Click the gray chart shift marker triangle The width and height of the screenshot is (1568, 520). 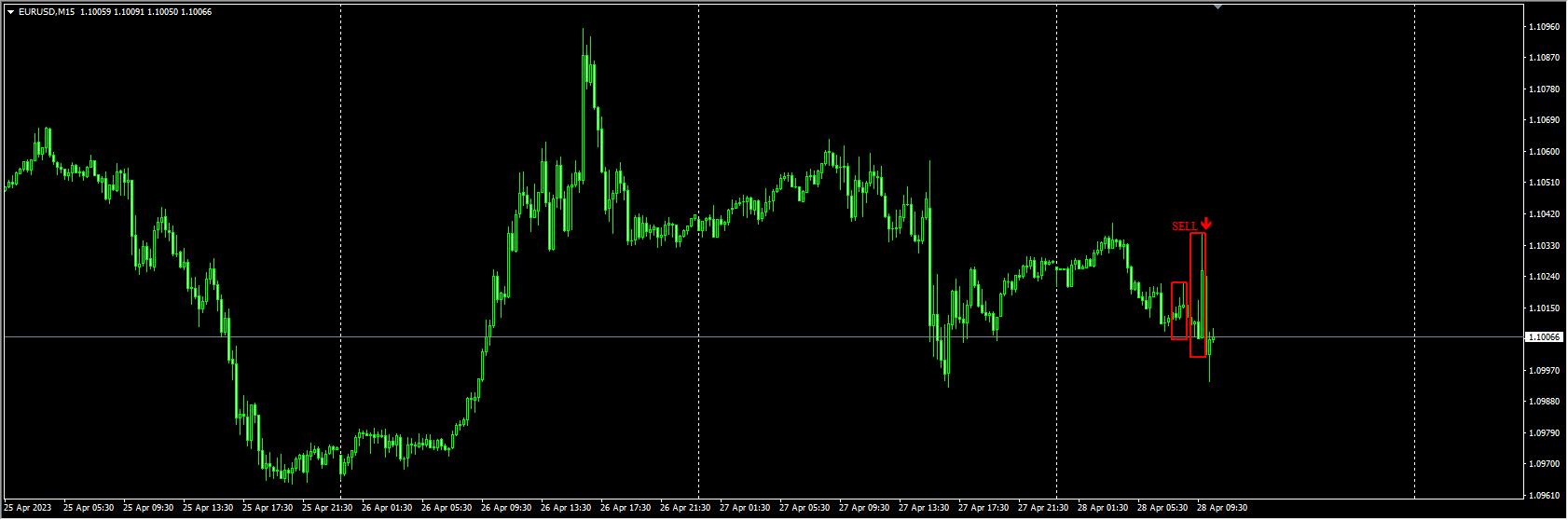tap(1217, 7)
